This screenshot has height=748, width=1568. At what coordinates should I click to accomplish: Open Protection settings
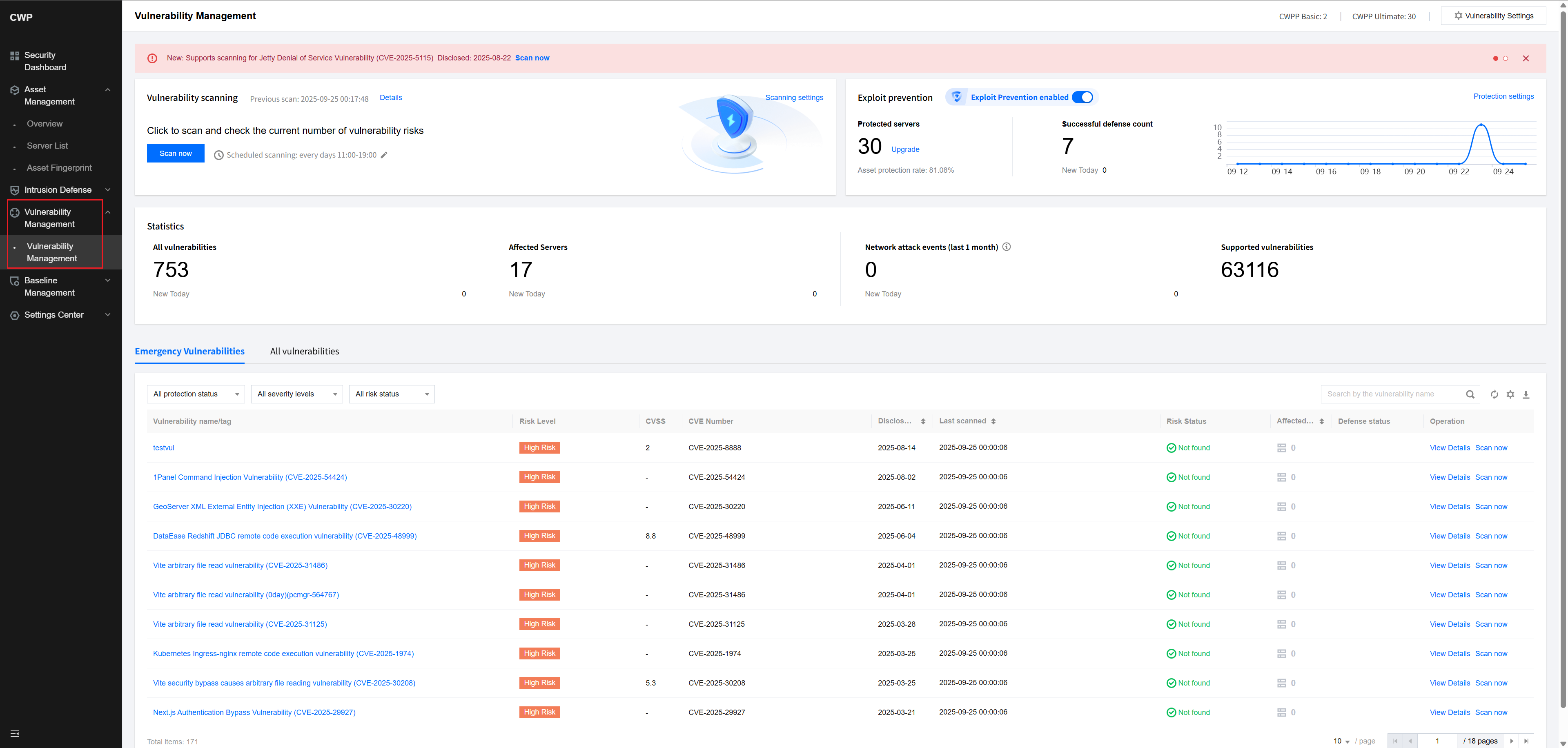point(1503,96)
